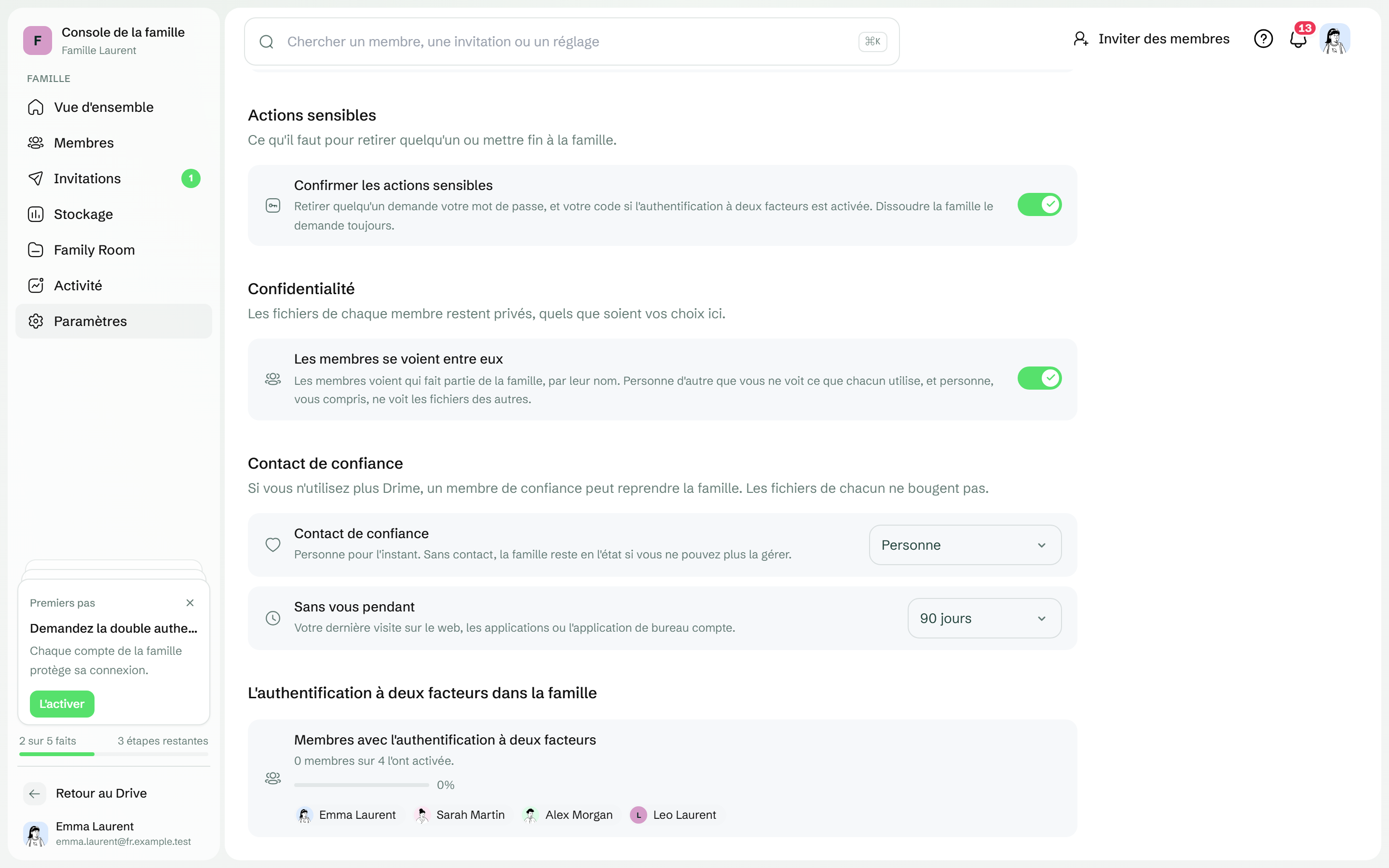Click the family F logo icon
Viewport: 1389px width, 868px height.
(37, 41)
